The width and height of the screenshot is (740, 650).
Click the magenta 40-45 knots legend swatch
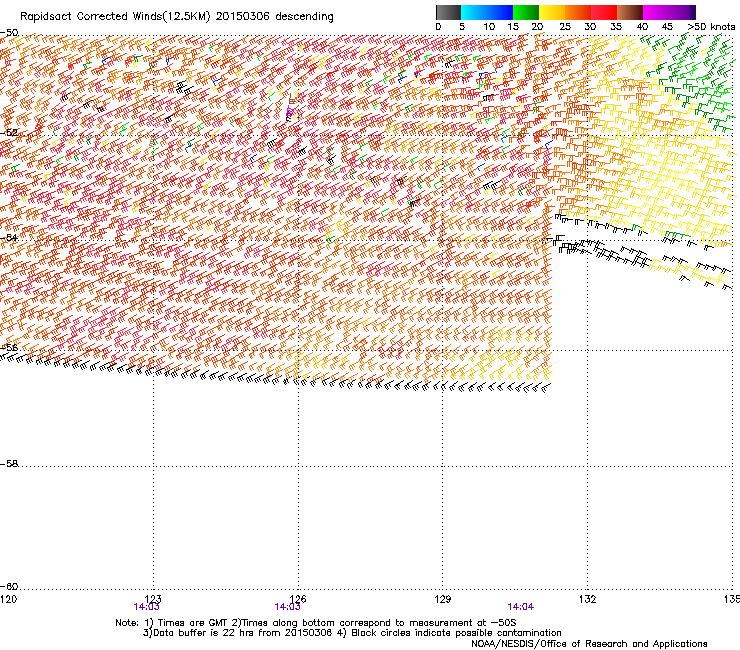(656, 12)
